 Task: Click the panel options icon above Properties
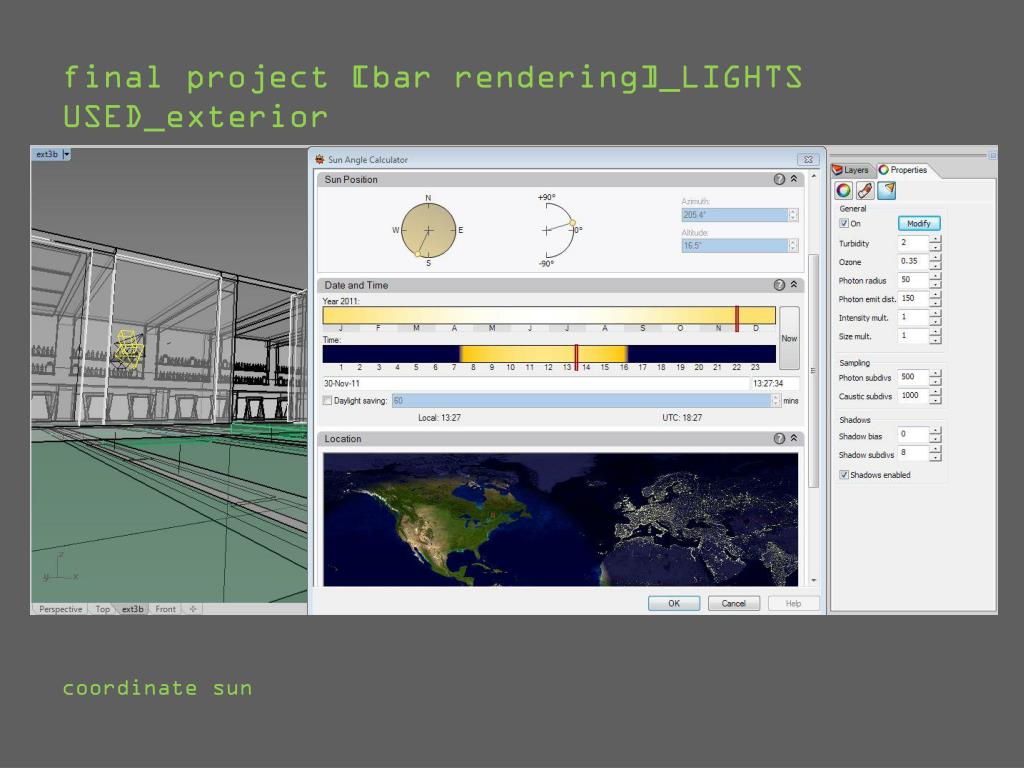click(x=992, y=155)
